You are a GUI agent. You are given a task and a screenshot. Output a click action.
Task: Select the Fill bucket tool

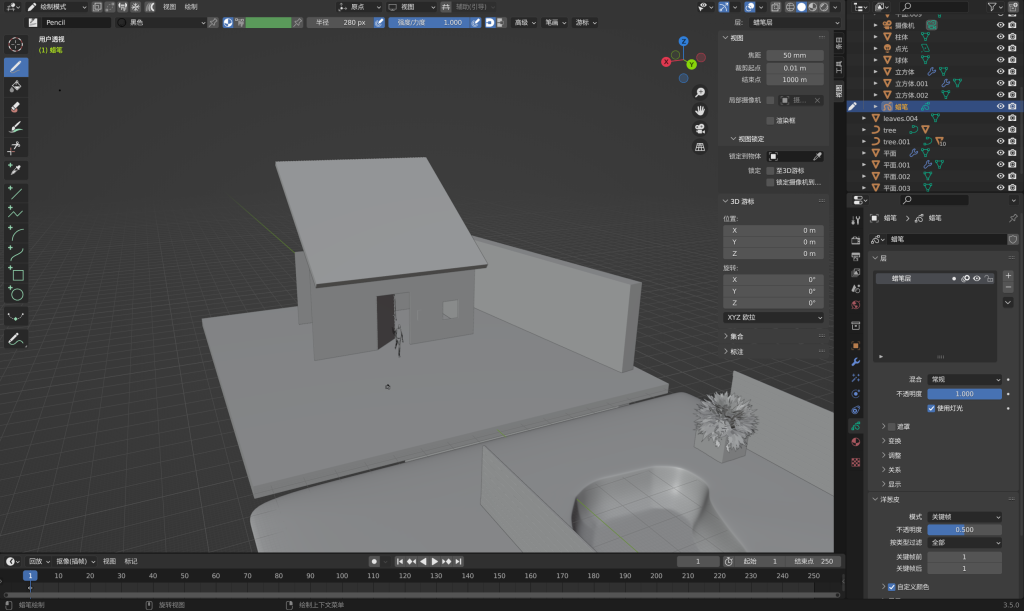coord(16,87)
